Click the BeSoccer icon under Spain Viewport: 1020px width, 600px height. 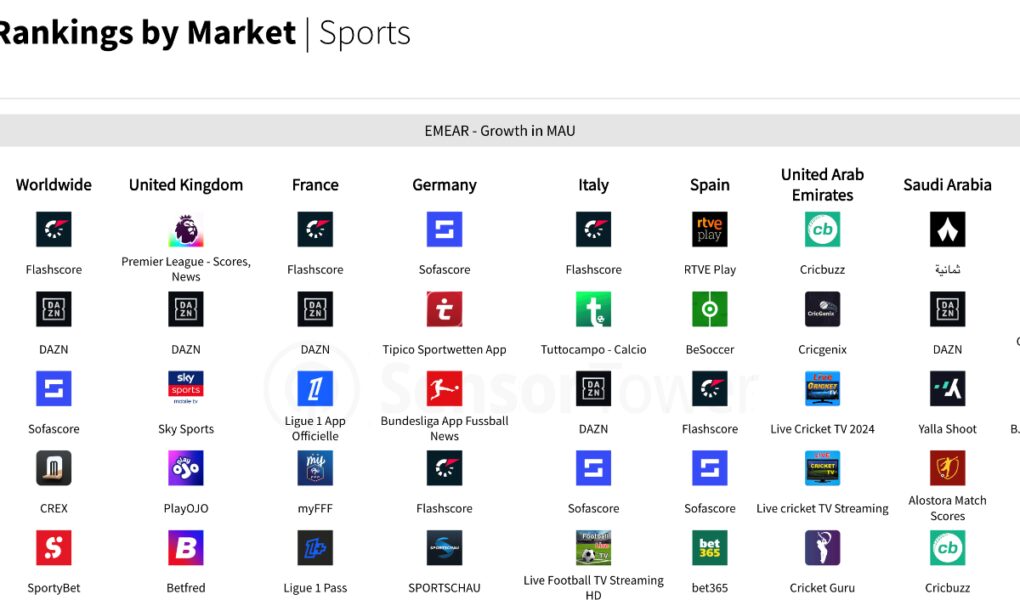pos(710,309)
